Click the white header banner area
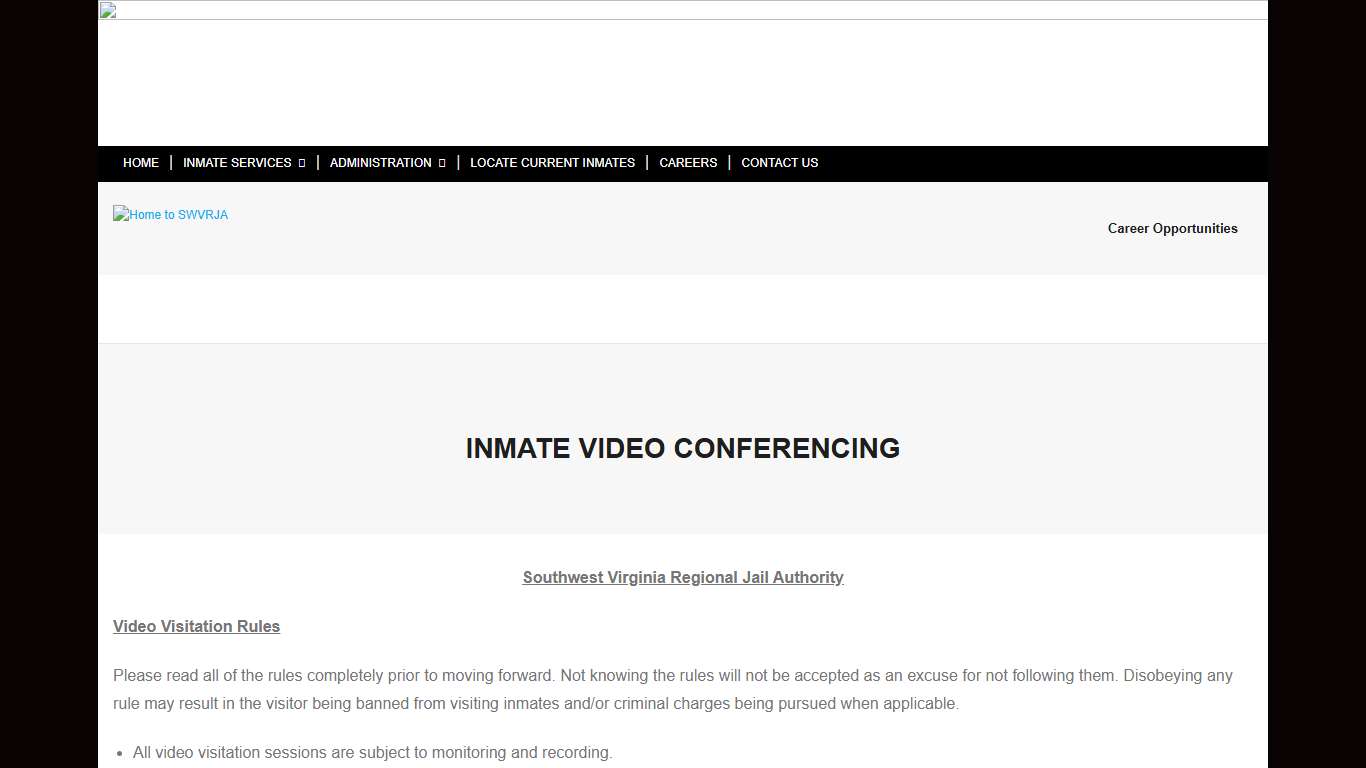Image resolution: width=1366 pixels, height=768 pixels. pos(683,80)
